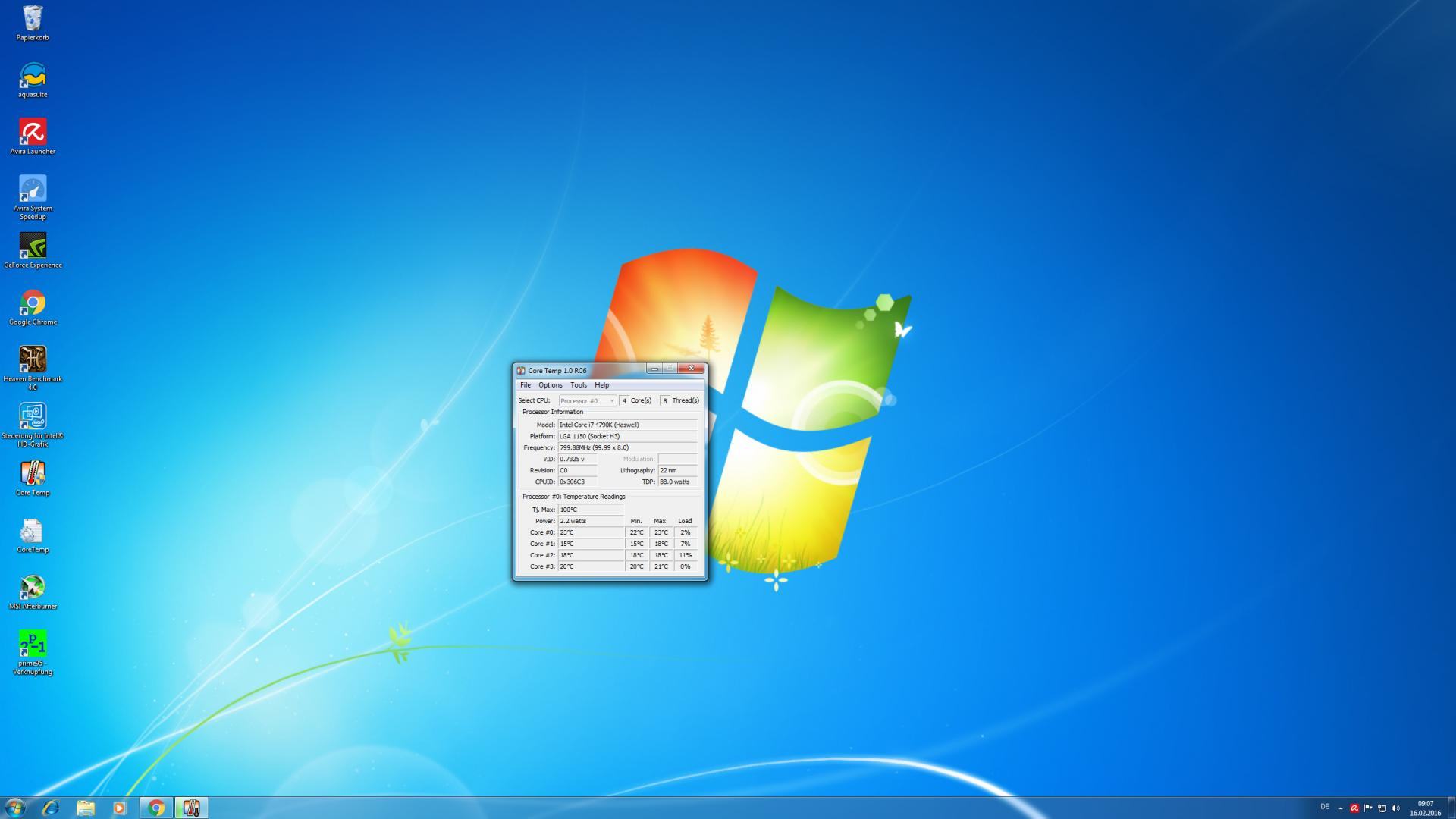Select the Intel HD-Grafik control shortcut
Screen dimensions: 1456x819
33,425
